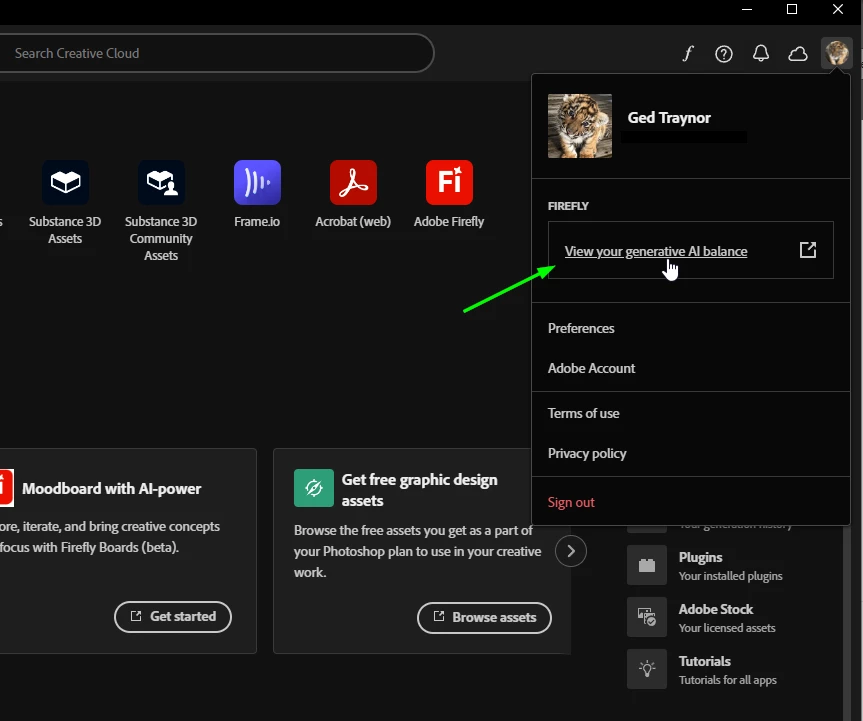Click the profile avatar in the header
The image size is (863, 721).
(x=837, y=53)
